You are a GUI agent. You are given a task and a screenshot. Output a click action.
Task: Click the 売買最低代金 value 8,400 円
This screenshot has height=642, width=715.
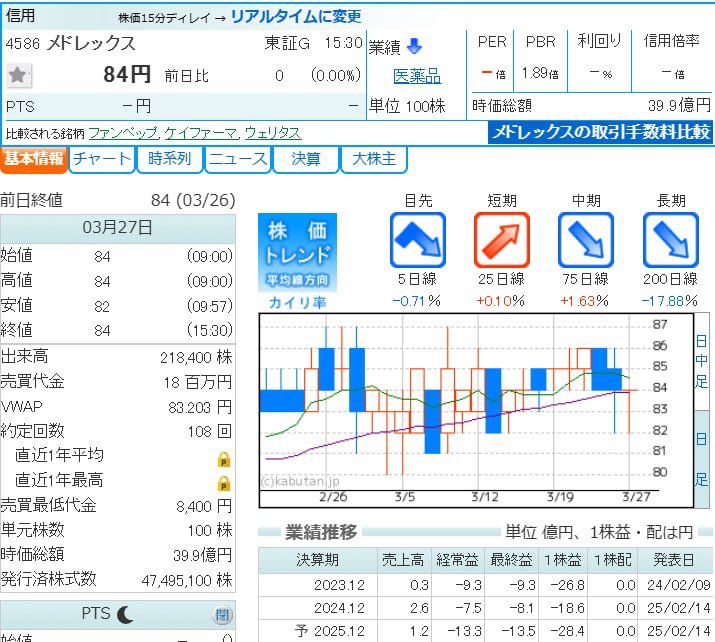pos(204,506)
